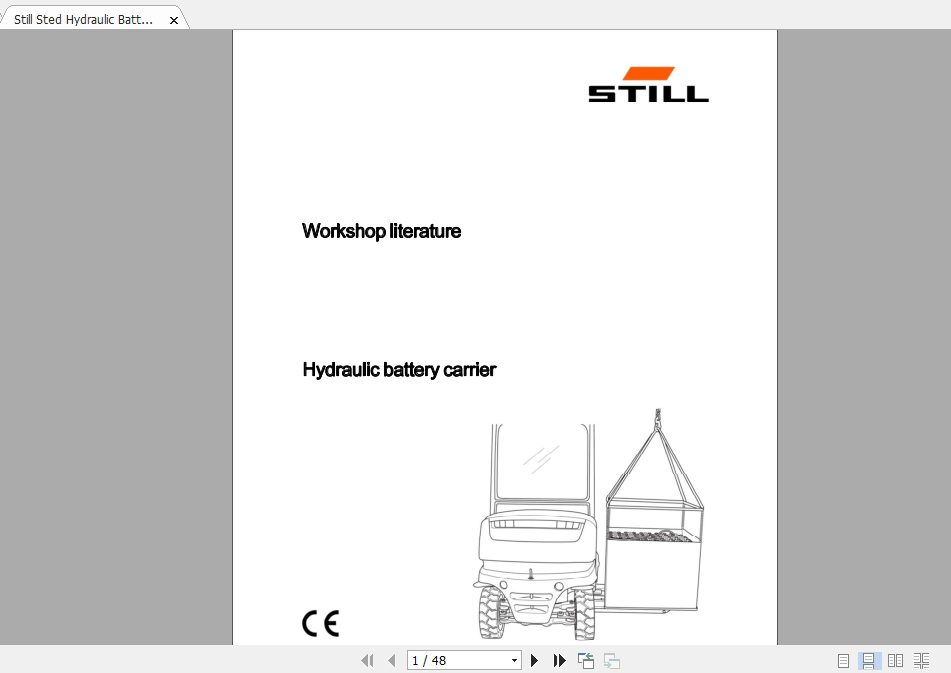Jump to the last page
Screen dimensions: 951x673
559,660
